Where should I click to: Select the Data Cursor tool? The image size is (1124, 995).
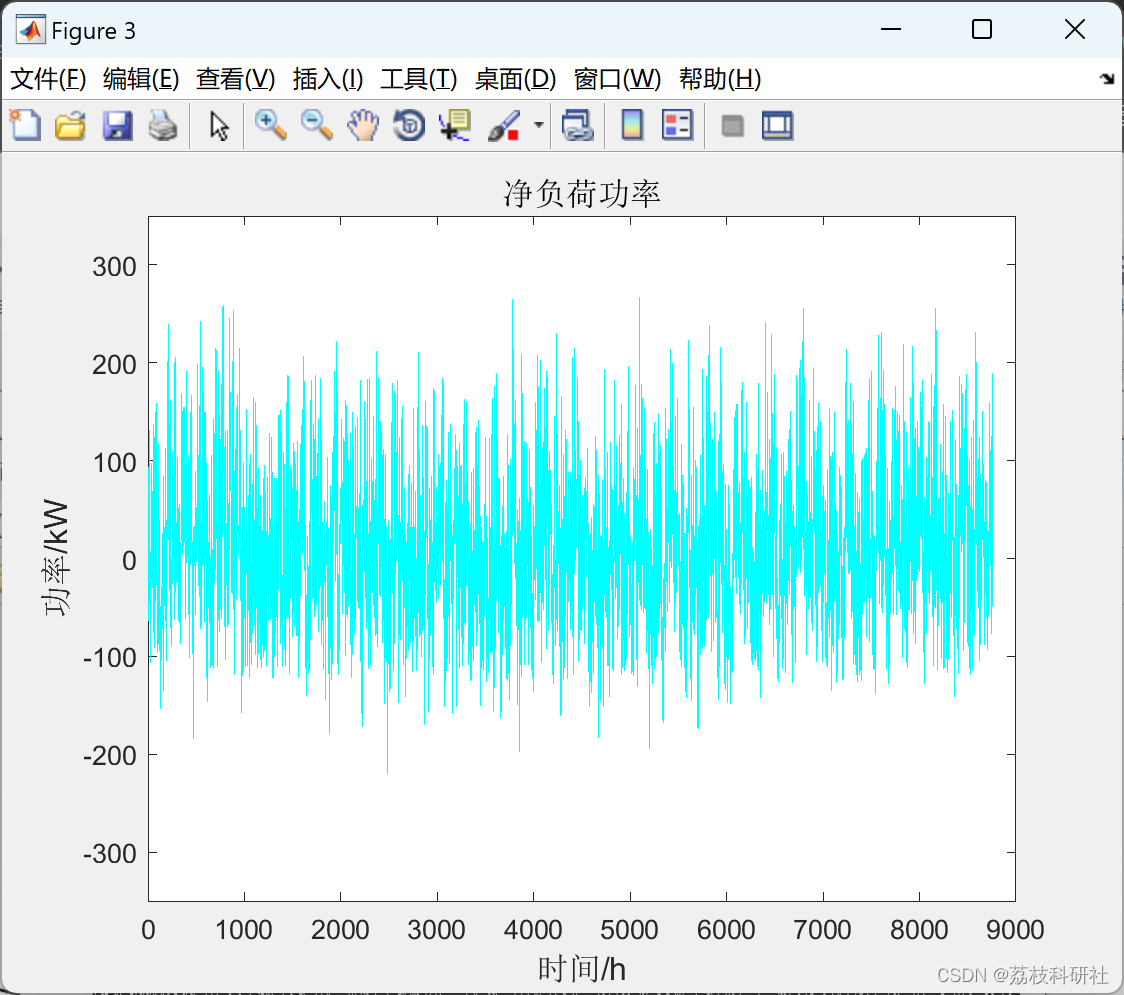pyautogui.click(x=455, y=125)
